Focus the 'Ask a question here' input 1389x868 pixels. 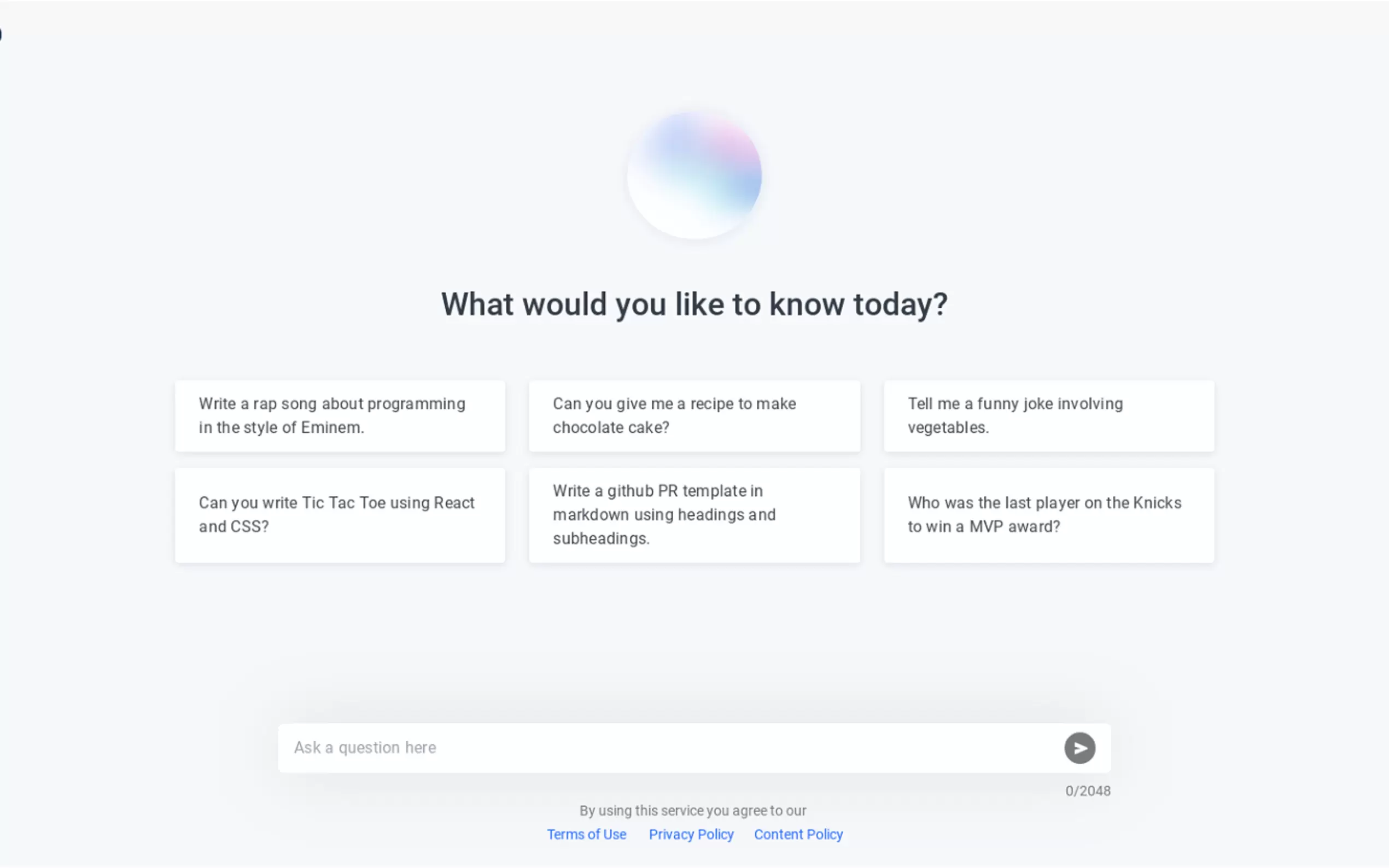tap(666, 748)
